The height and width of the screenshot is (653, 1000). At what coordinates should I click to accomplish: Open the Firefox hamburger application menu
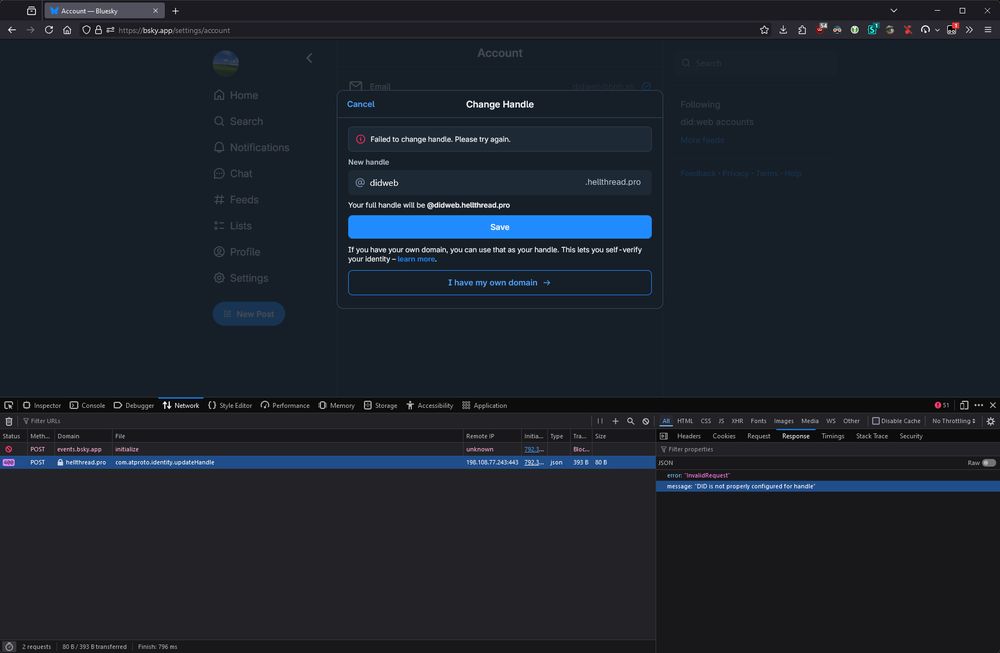[x=988, y=30]
